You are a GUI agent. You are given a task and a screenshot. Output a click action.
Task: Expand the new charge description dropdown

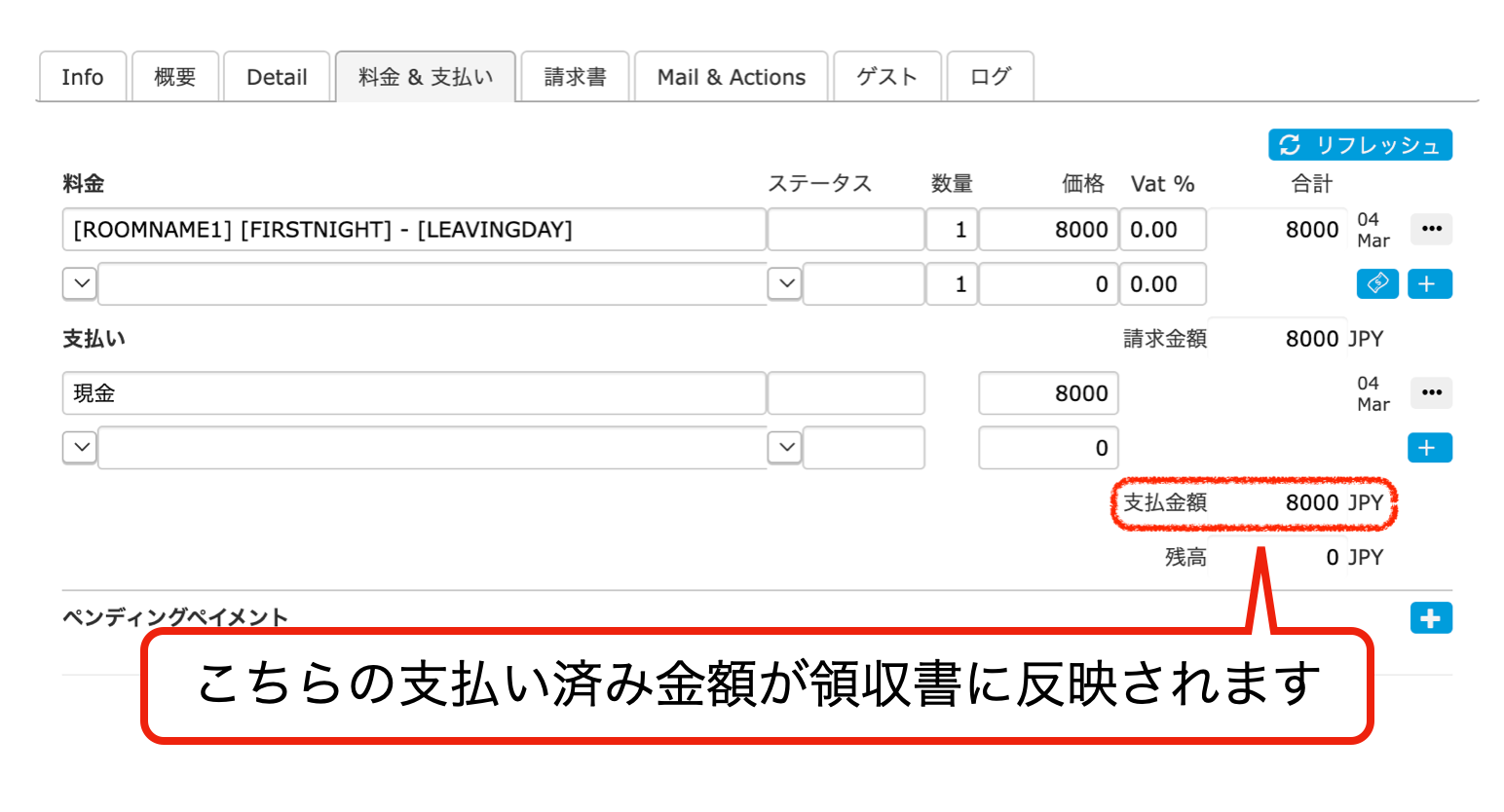pos(80,284)
